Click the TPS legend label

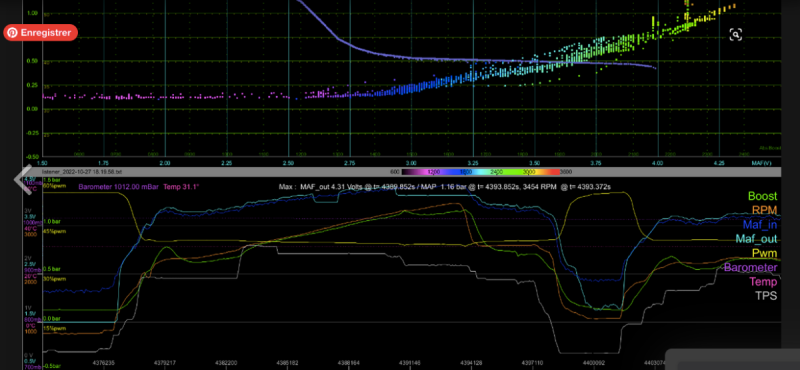(766, 295)
